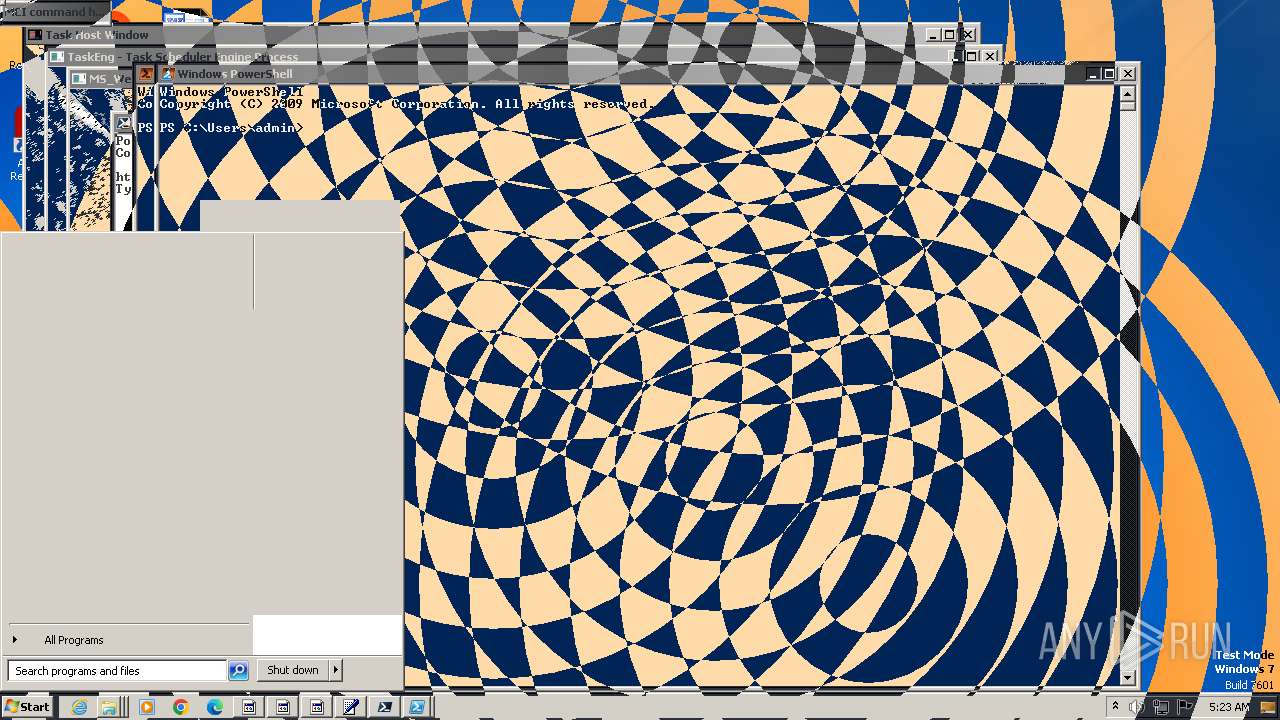Click the search magnifier button in the Start menu
Image resolution: width=1280 pixels, height=720 pixels.
click(238, 671)
